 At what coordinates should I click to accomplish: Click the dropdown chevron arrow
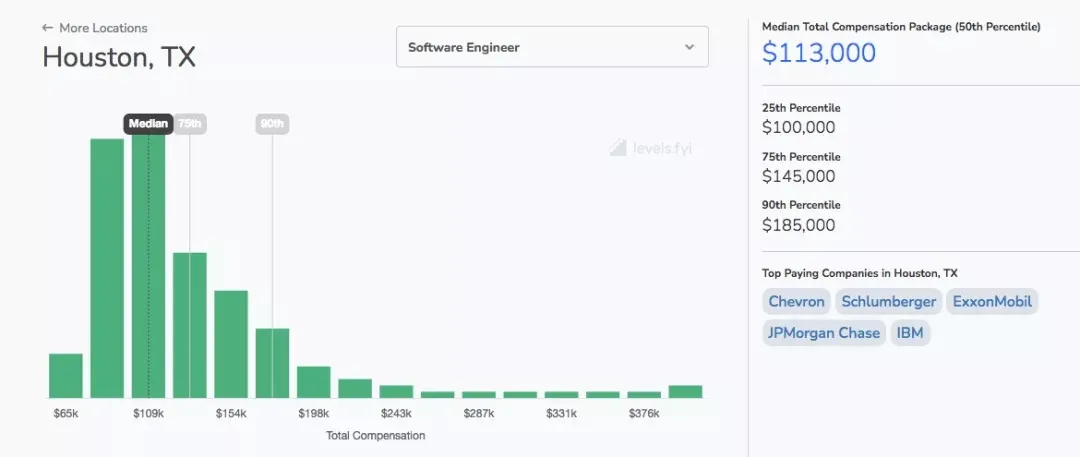pos(689,47)
